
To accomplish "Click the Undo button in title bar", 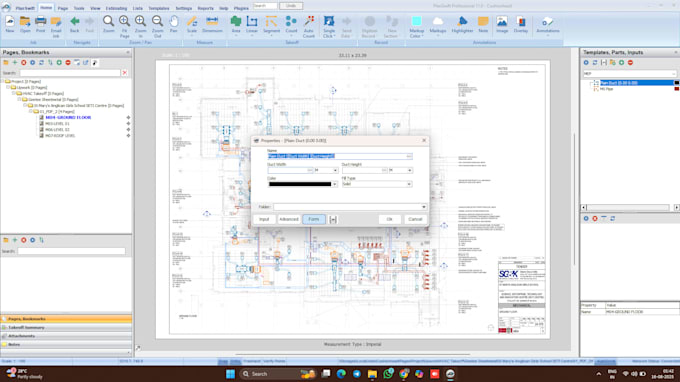I will tap(291, 6).
